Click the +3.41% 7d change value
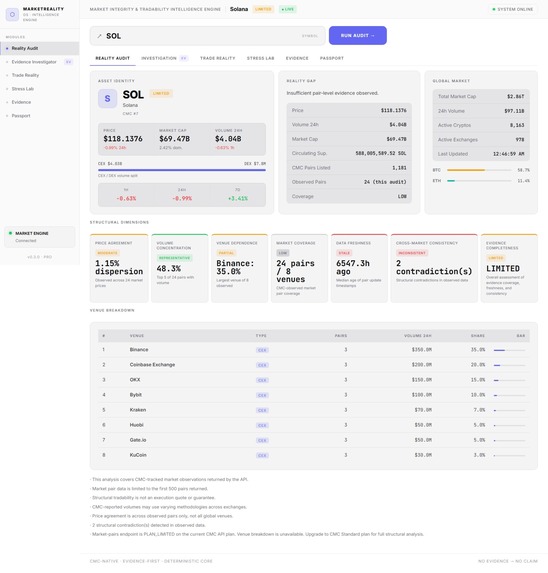The image size is (548, 573). pos(238,198)
